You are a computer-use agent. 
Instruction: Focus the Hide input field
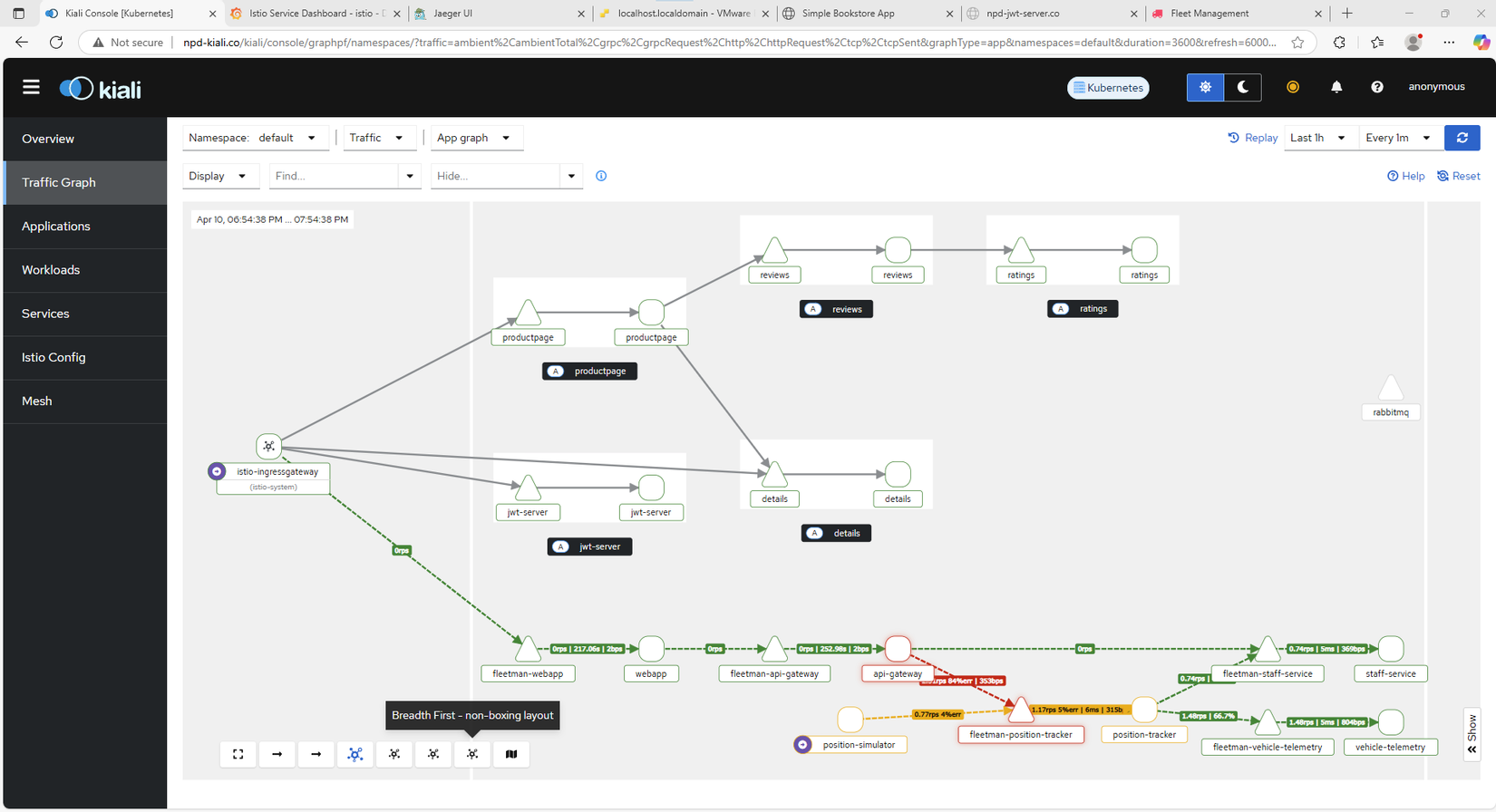496,176
